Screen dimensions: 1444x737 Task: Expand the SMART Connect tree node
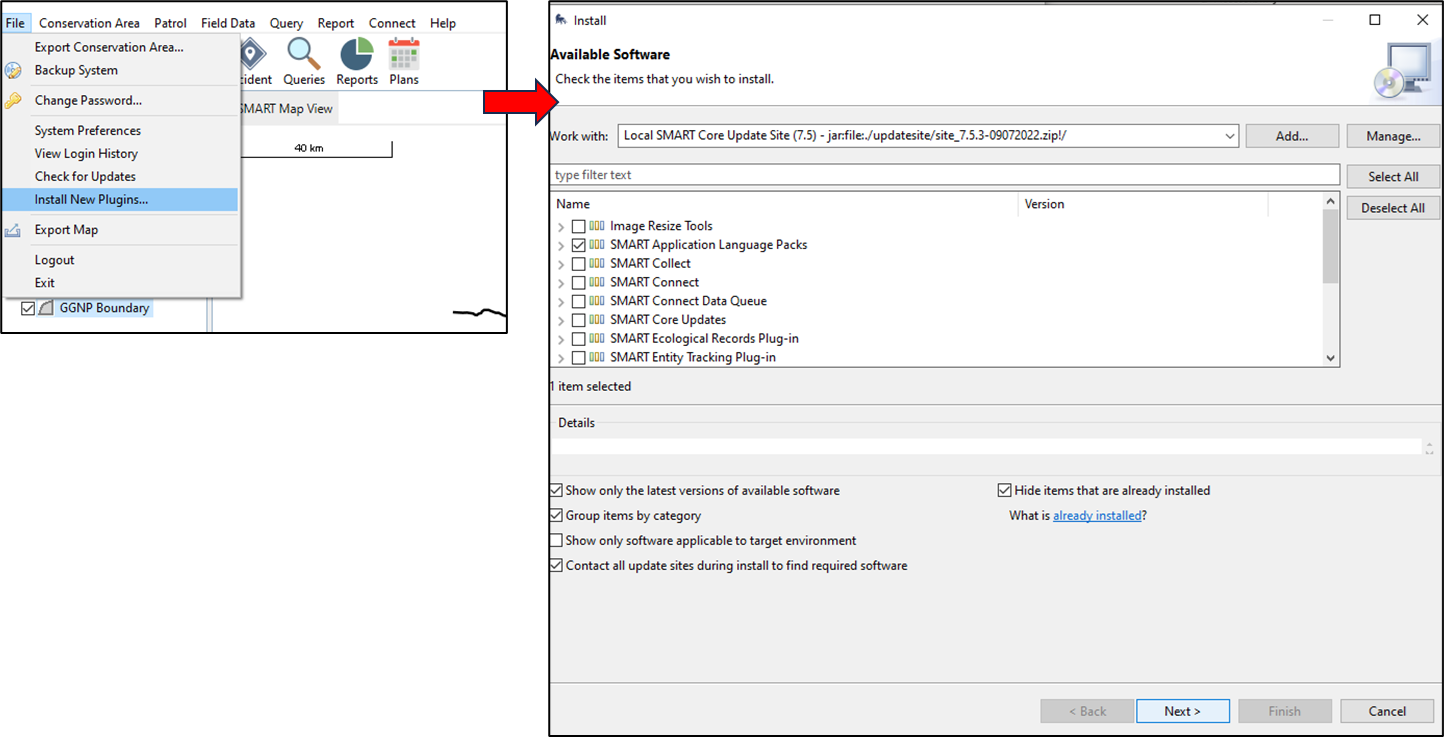[561, 283]
